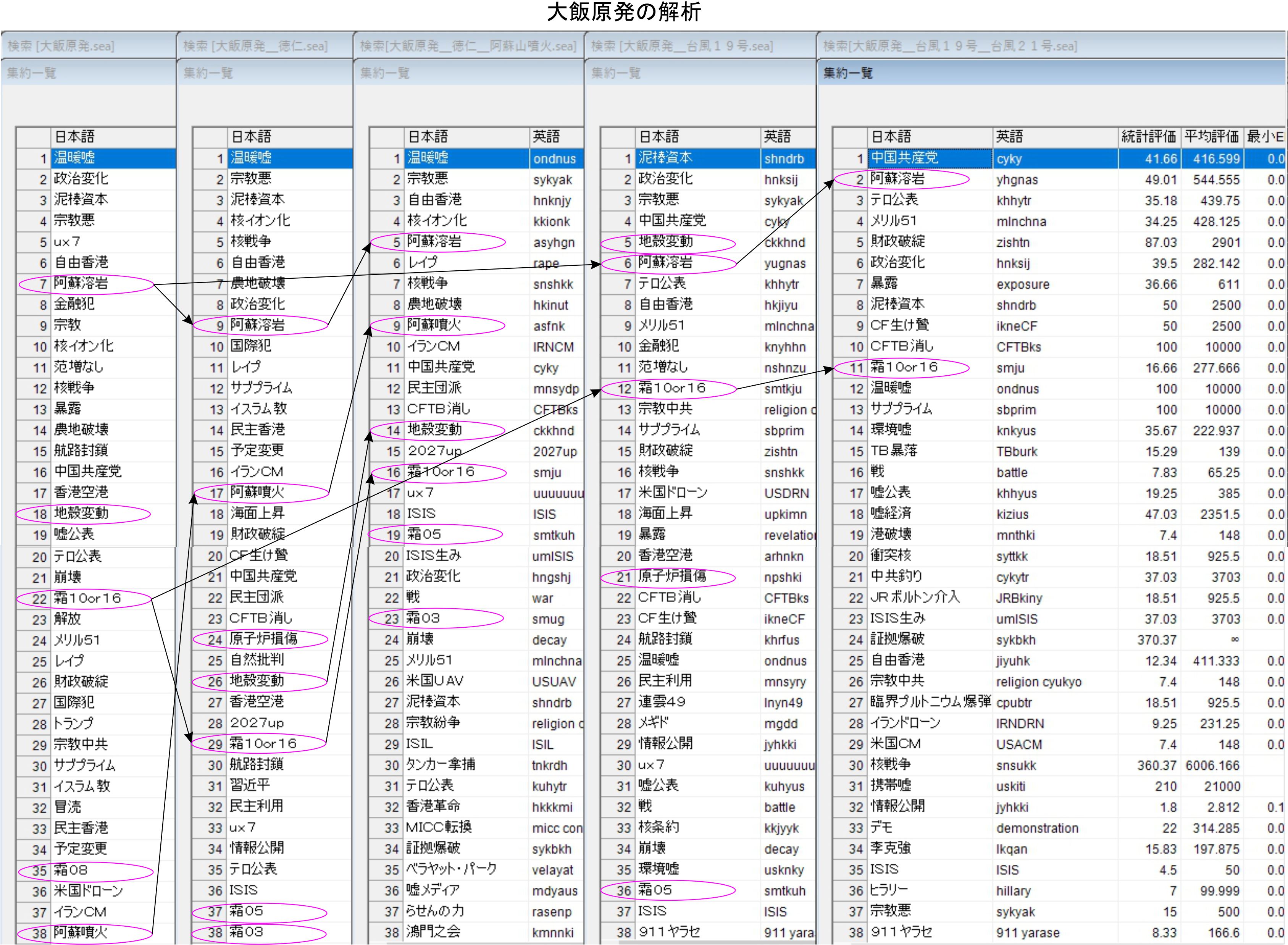Image resolution: width=1288 pixels, height=945 pixels.
Task: Click the 平均評価 column header
Action: point(1211,137)
